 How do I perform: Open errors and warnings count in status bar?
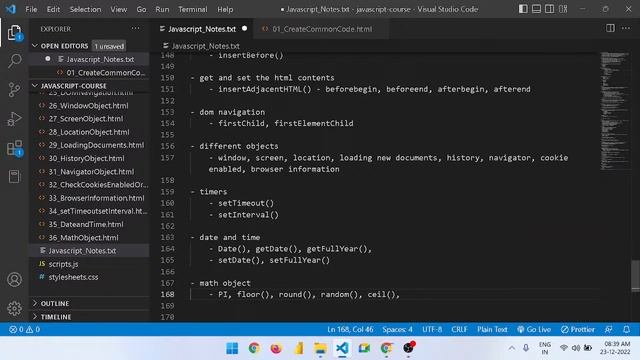point(24,329)
